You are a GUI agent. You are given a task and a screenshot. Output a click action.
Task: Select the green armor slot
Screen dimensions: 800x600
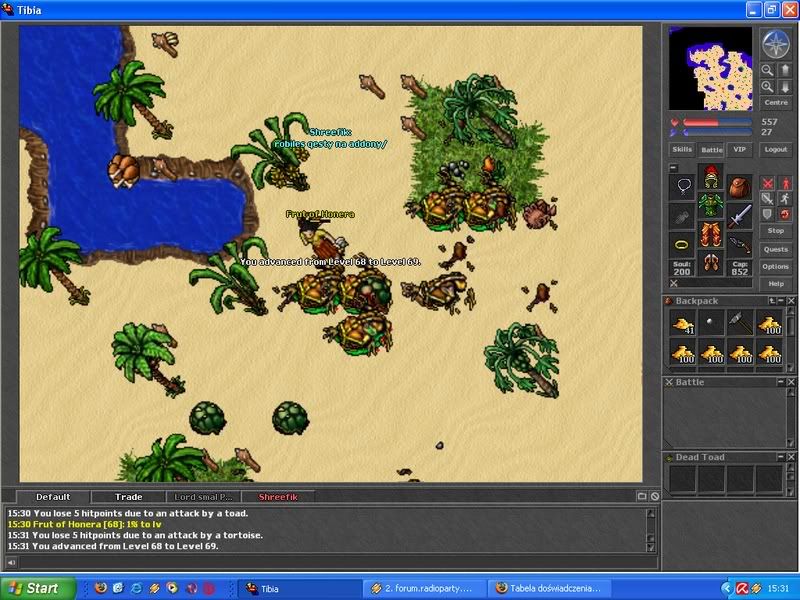pyautogui.click(x=711, y=206)
